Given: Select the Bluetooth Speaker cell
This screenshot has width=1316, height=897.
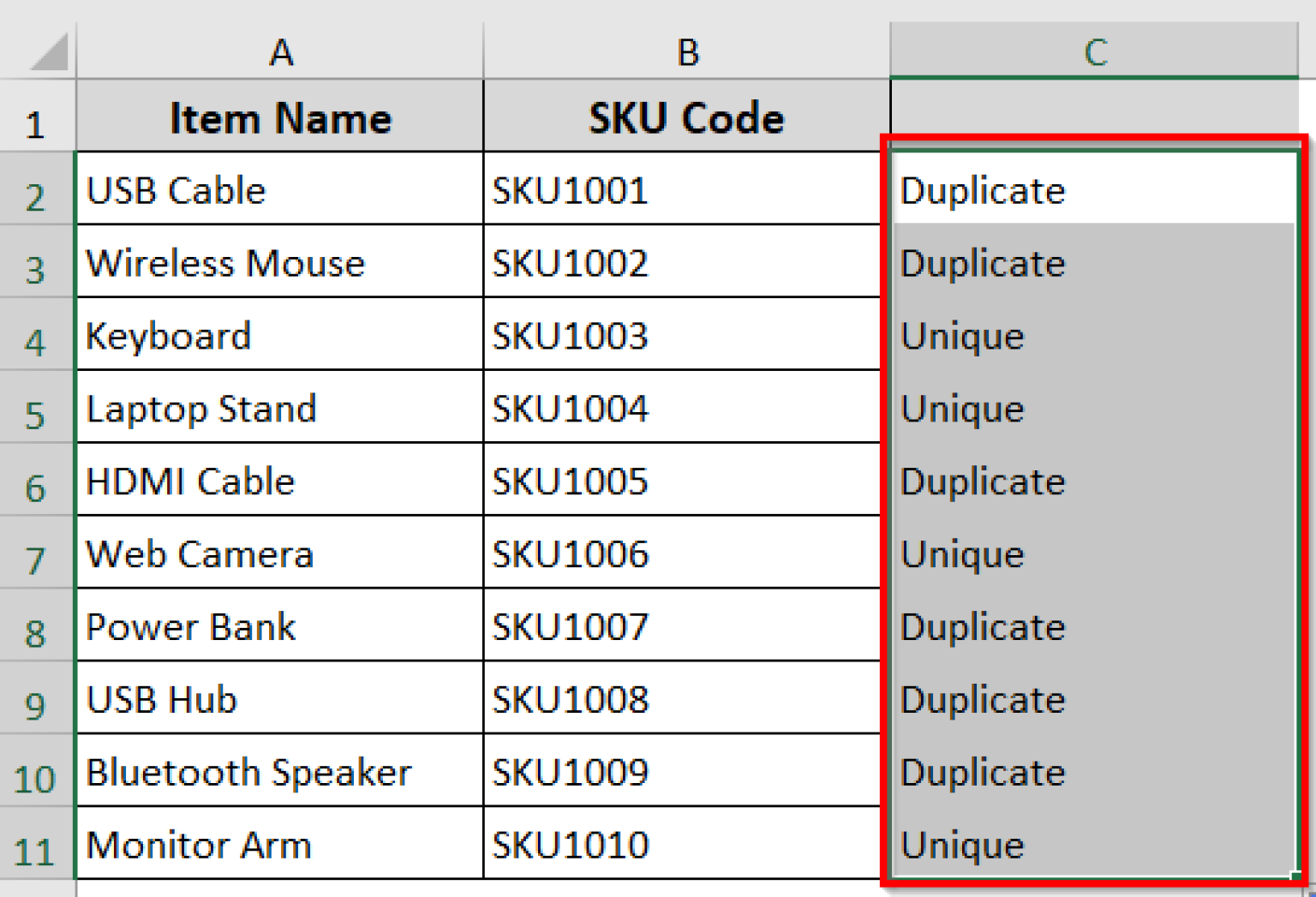Looking at the screenshot, I should click(x=279, y=772).
